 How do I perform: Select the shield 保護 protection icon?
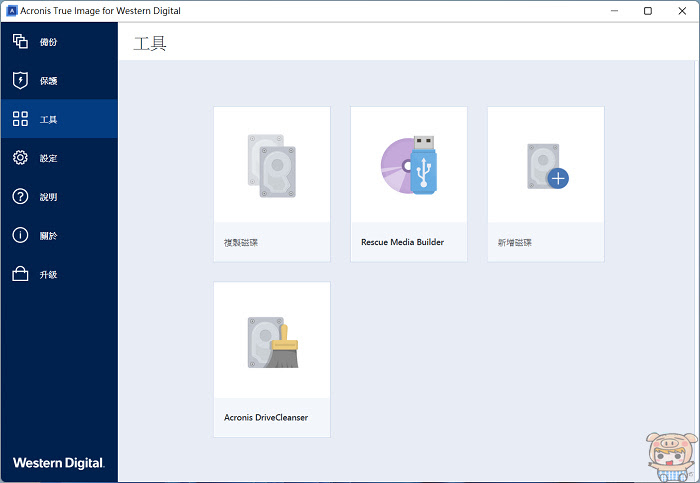point(20,80)
